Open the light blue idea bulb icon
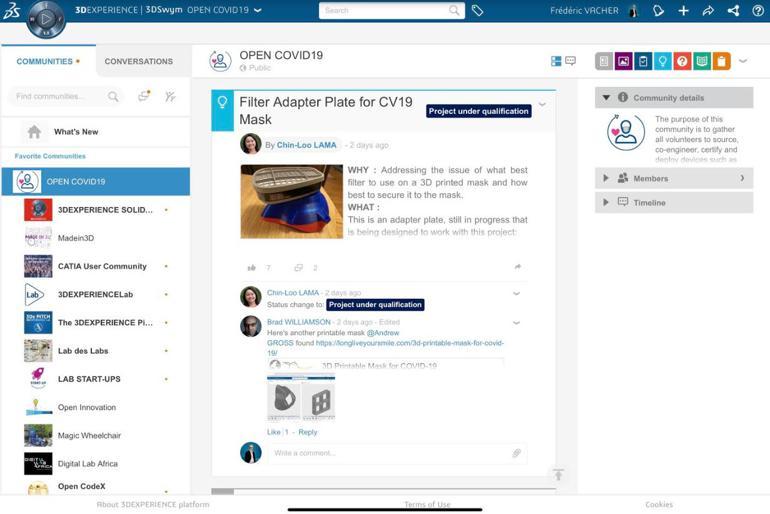The image size is (770, 514). click(663, 61)
